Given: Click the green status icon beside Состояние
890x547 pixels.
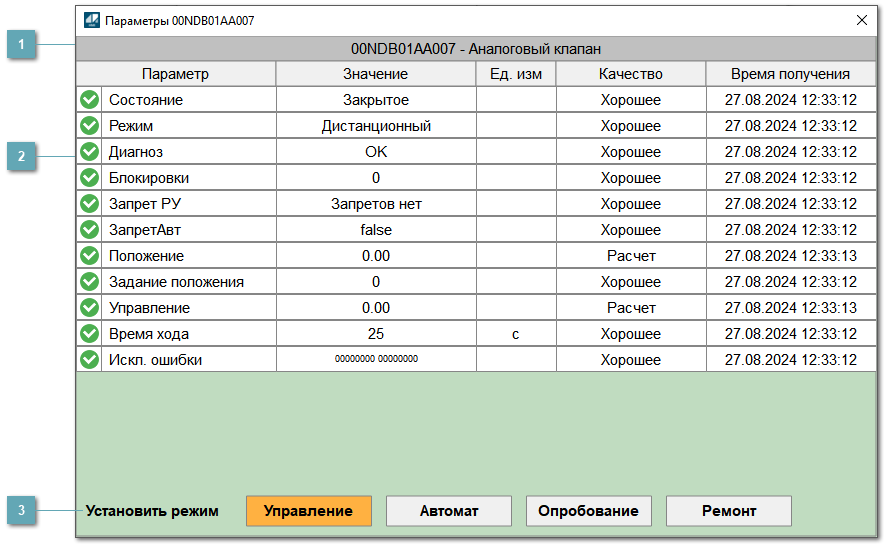Looking at the screenshot, I should pos(89,100).
